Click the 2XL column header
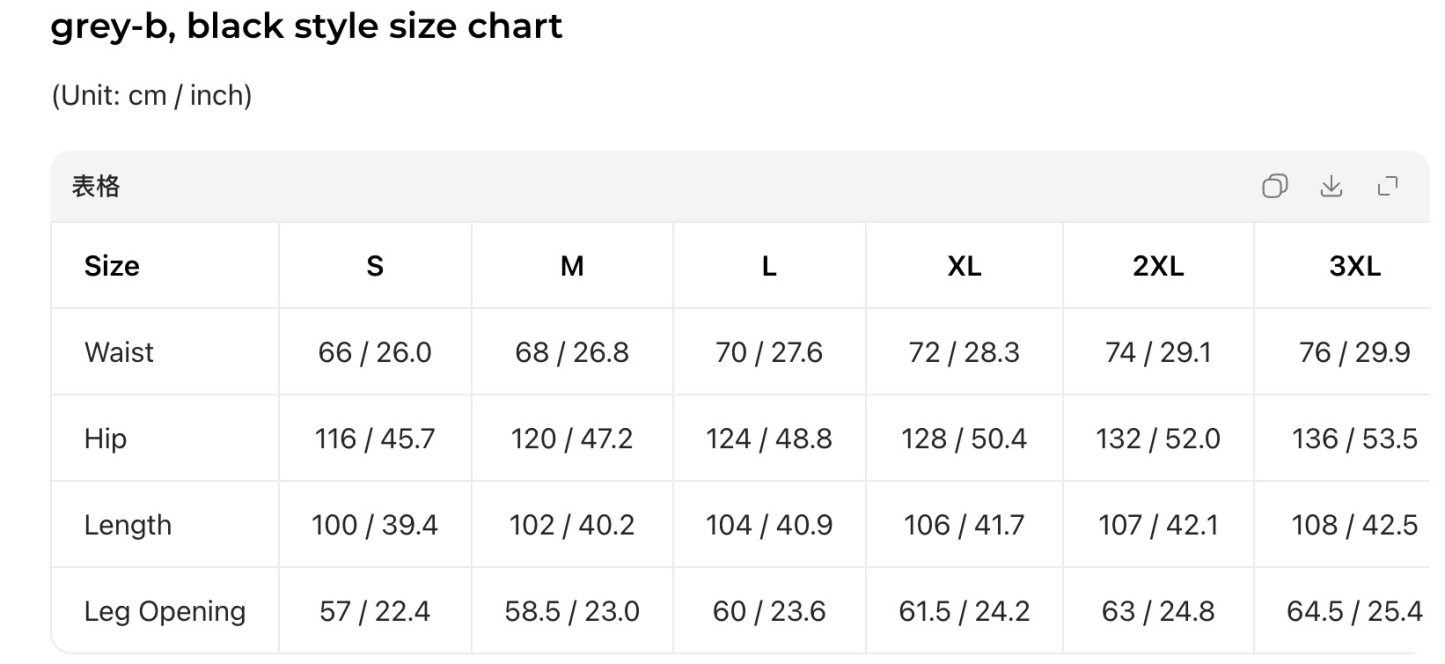The image size is (1445, 664). point(1158,266)
